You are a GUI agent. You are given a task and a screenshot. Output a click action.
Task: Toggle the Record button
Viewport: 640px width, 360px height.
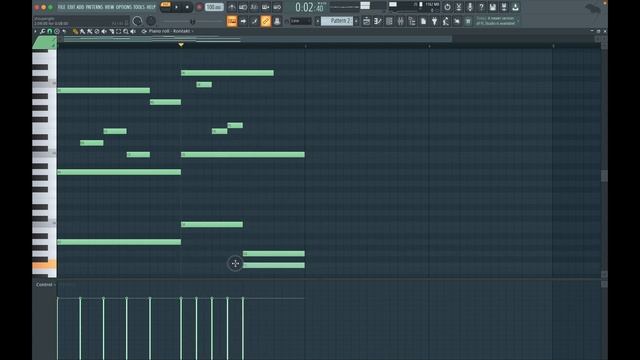[x=199, y=7]
